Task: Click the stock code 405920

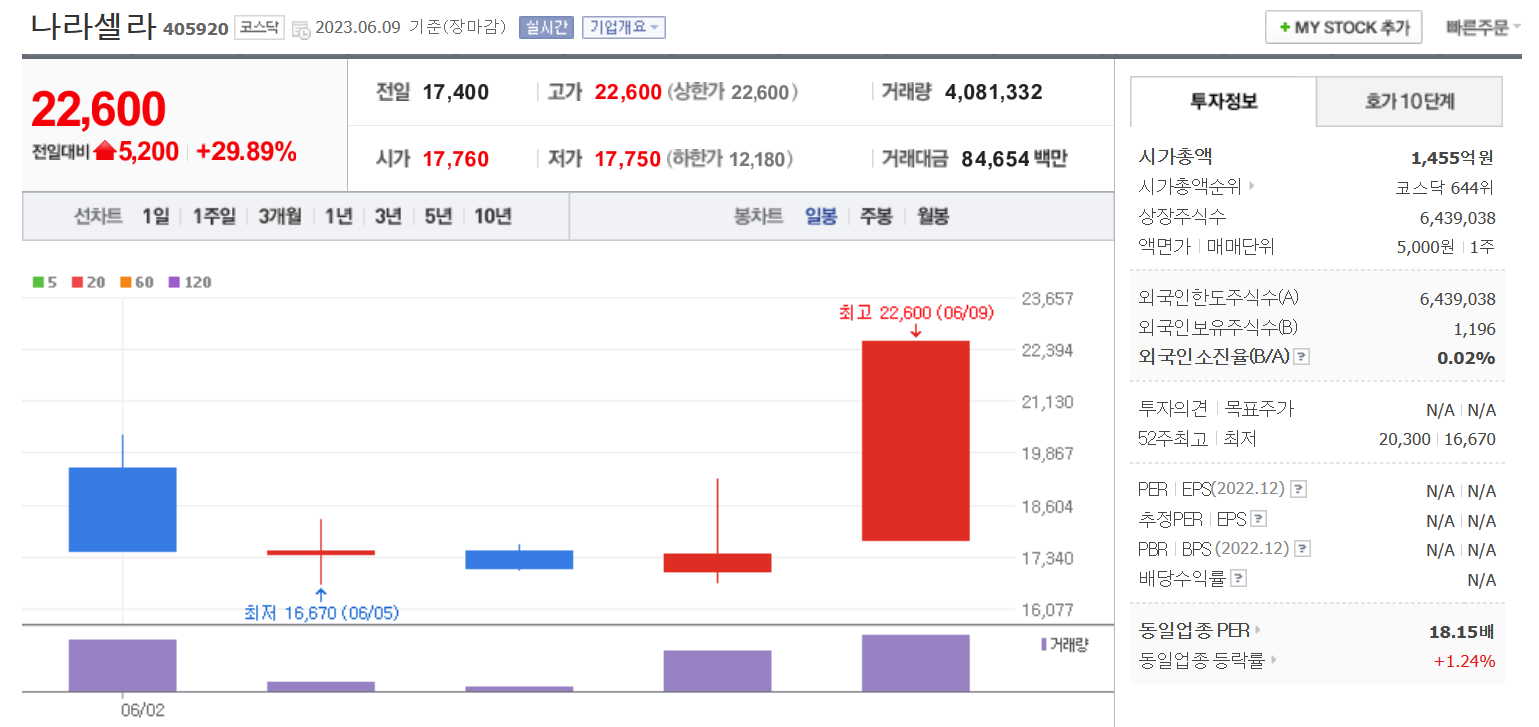Action: (x=195, y=29)
